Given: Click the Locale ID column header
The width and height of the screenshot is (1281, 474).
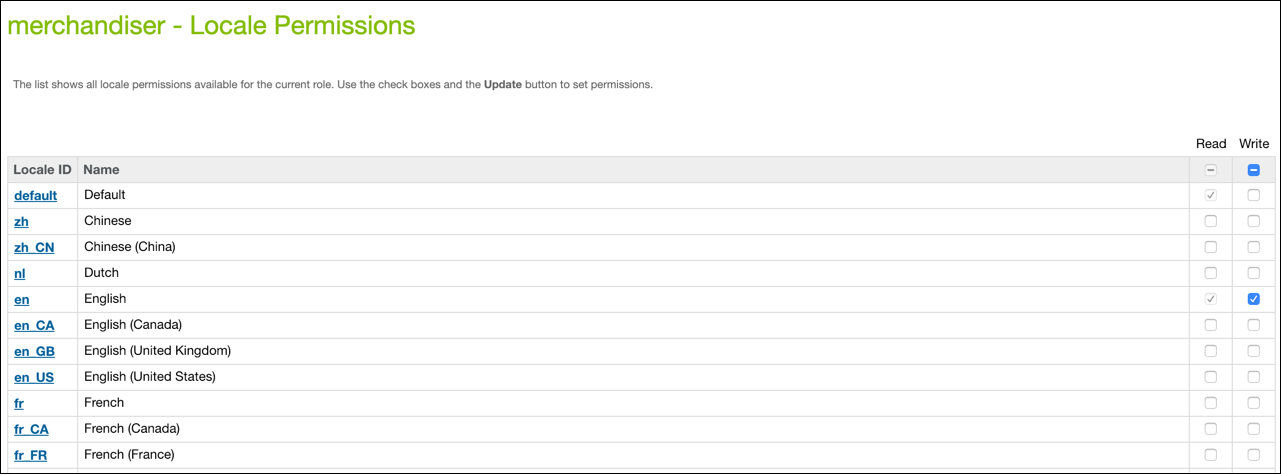Looking at the screenshot, I should click(x=43, y=170).
